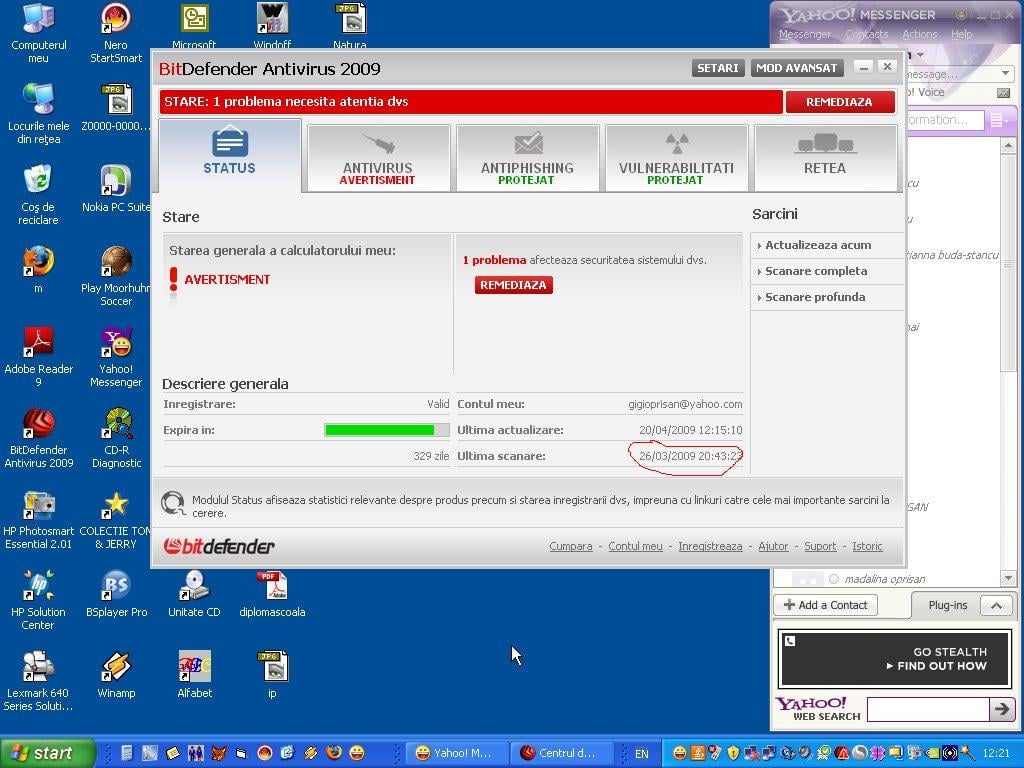Open Locurile mele din retea icon
1024x768 pixels.
[39, 113]
